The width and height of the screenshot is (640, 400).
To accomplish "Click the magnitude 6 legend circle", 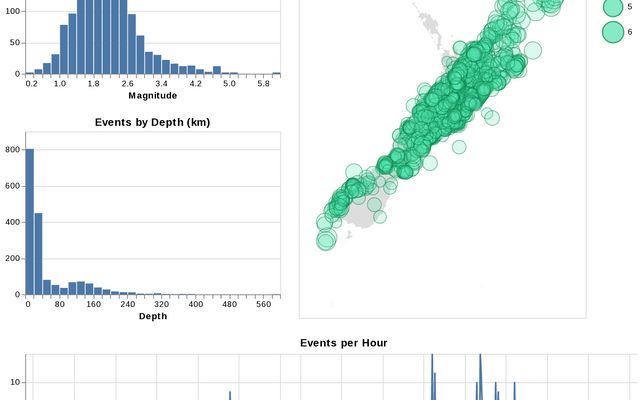I will pos(612,32).
